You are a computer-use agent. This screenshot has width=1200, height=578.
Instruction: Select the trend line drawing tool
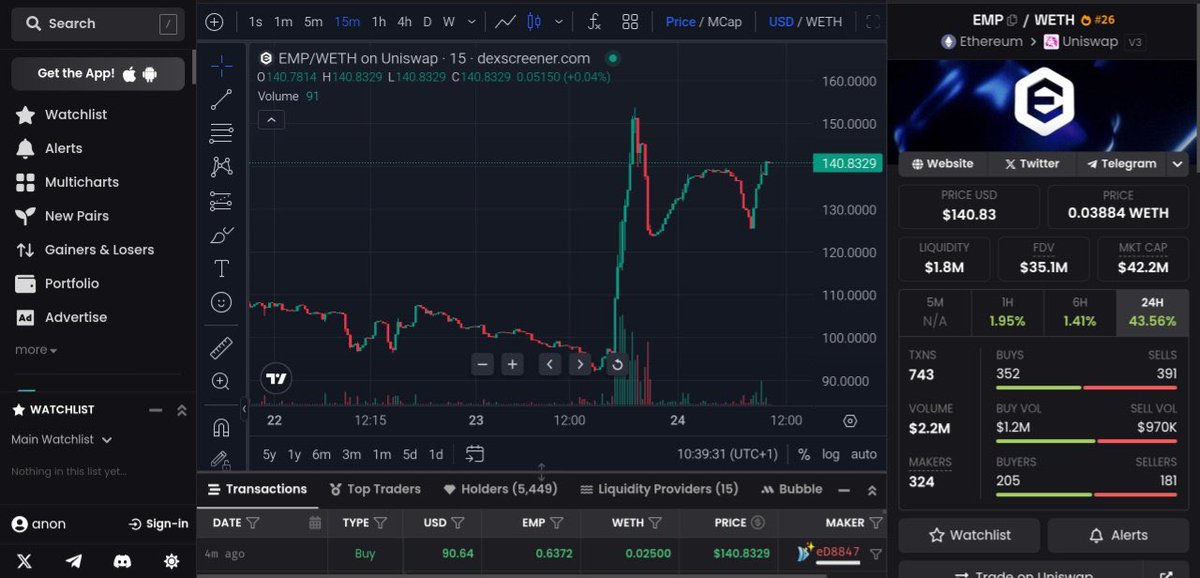221,99
